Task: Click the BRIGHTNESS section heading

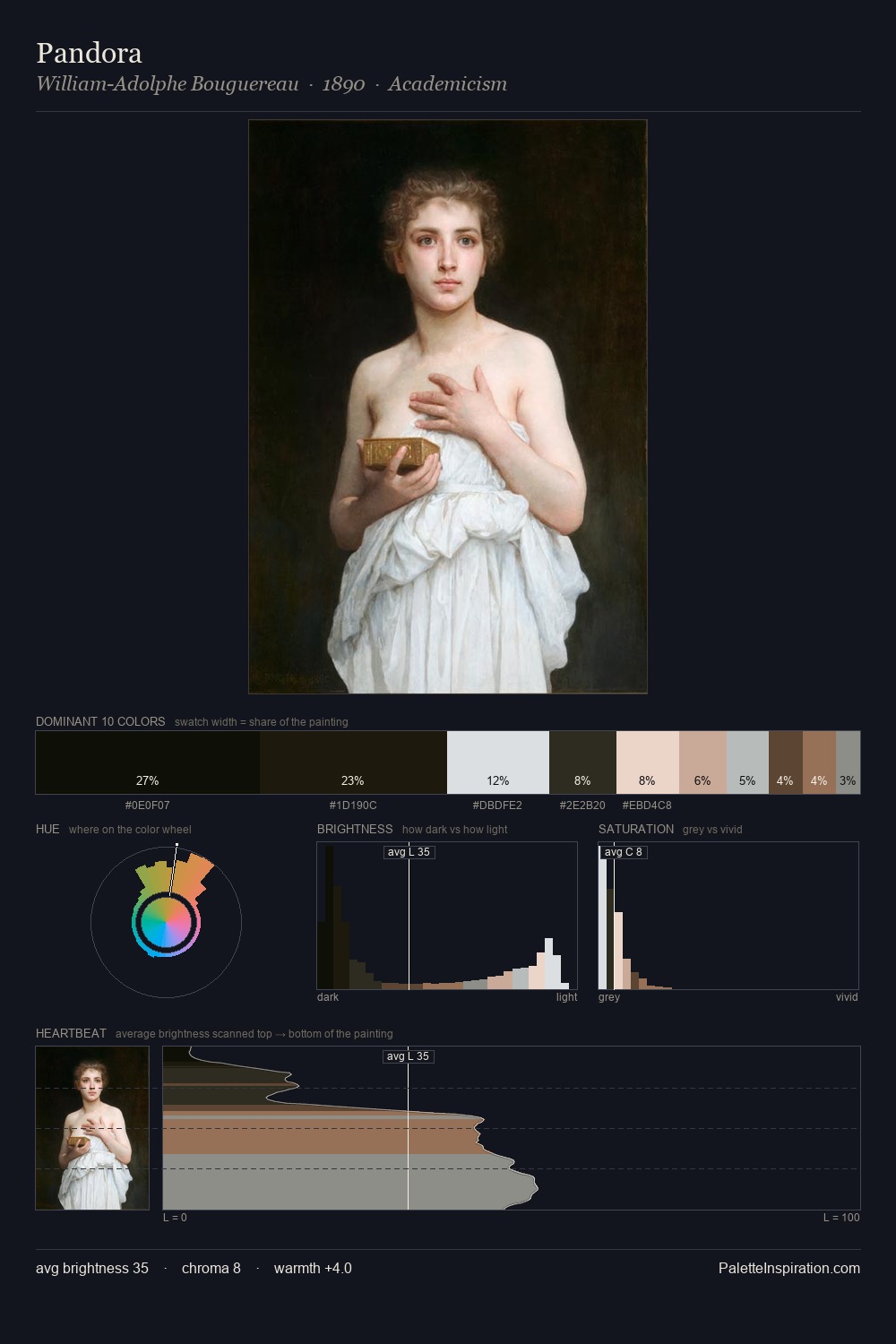Action: (355, 829)
